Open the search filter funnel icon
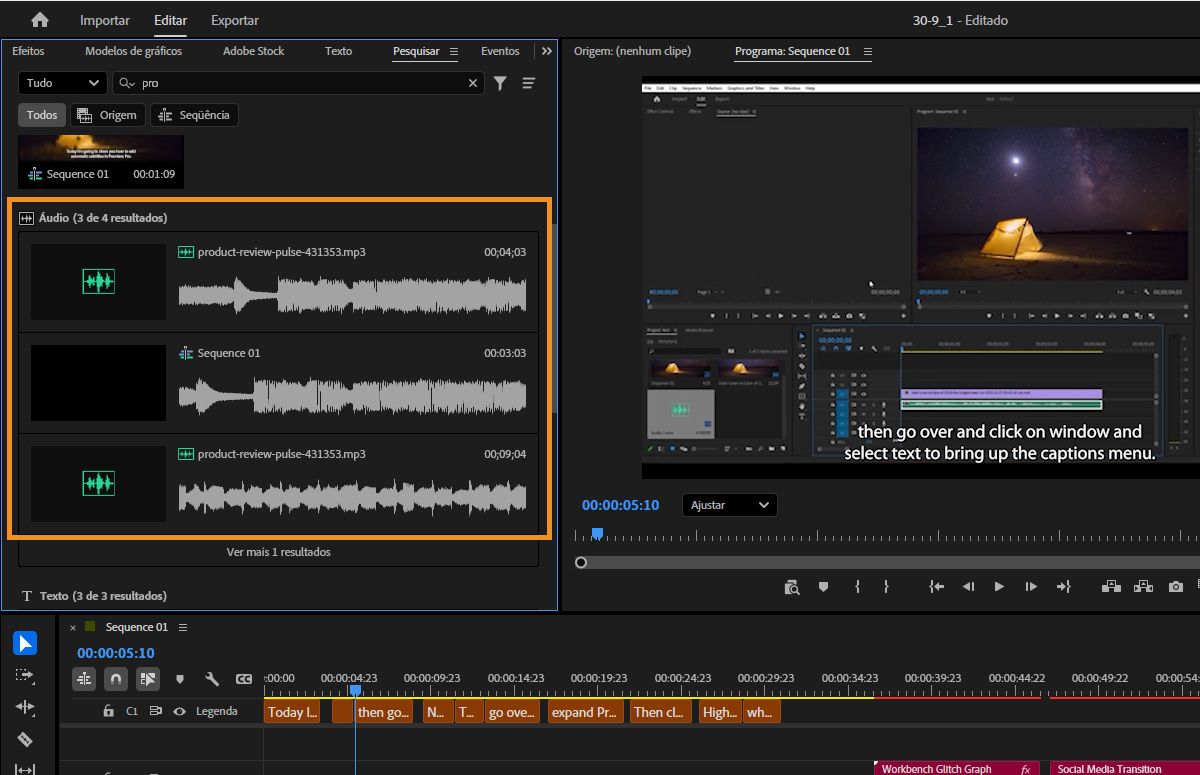Viewport: 1200px width, 775px height. tap(500, 83)
